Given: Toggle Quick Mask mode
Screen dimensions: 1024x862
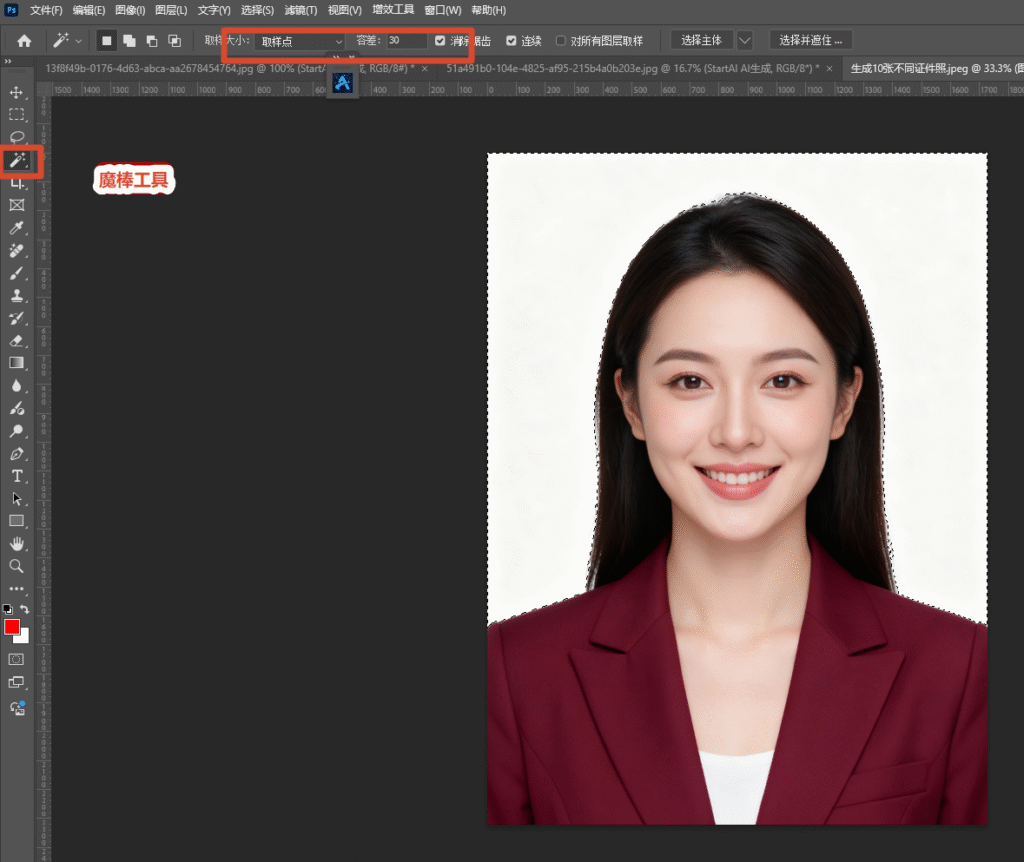Looking at the screenshot, I should pyautogui.click(x=16, y=660).
